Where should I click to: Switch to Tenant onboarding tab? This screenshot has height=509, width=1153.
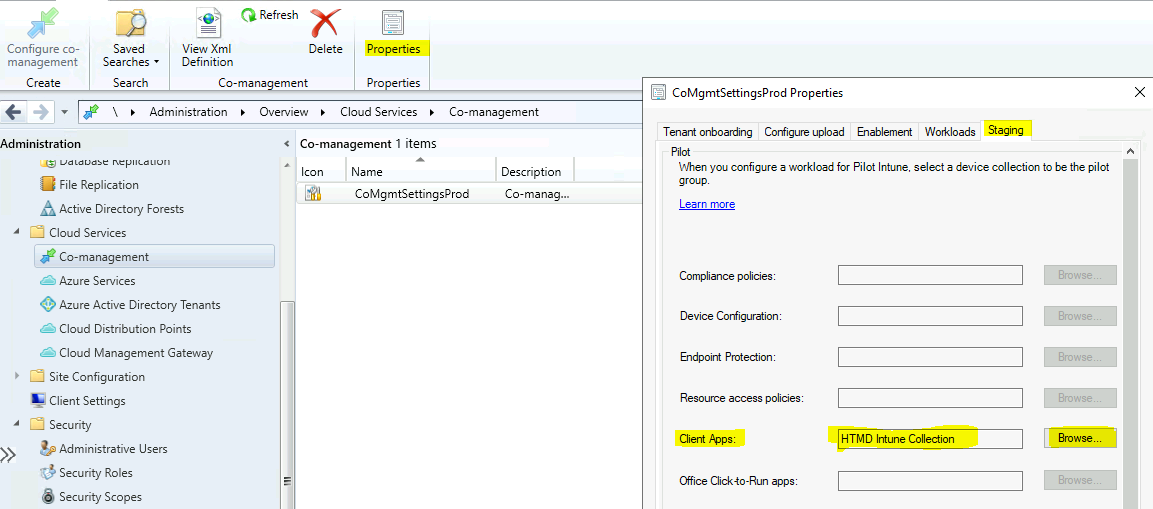707,132
